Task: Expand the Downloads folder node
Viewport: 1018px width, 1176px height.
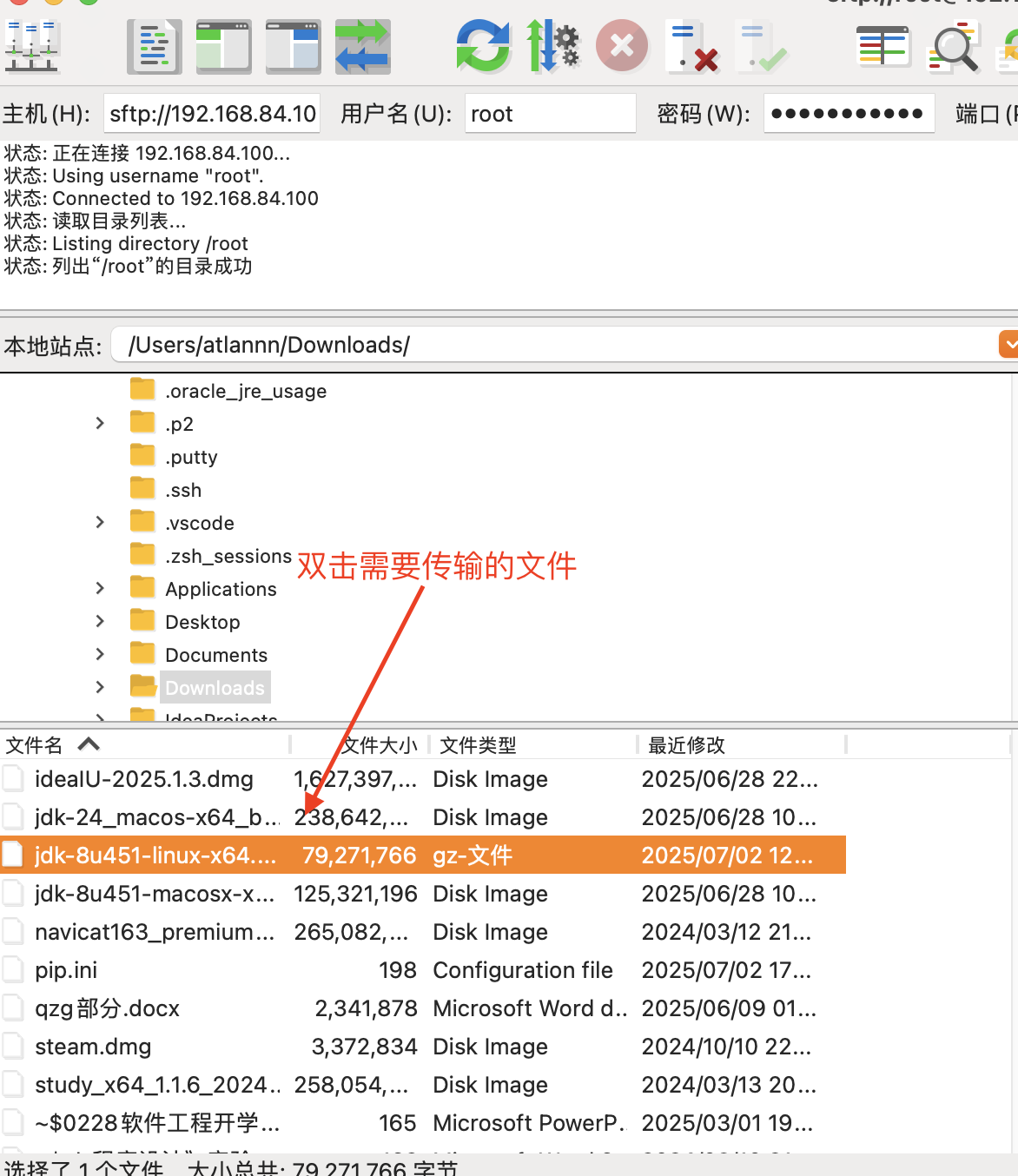Action: [100, 687]
